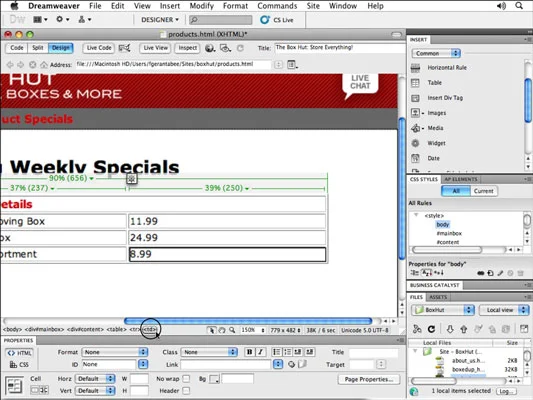Image resolution: width=533 pixels, height=400 pixels.
Task: Click the Inspect button
Action: [x=187, y=48]
